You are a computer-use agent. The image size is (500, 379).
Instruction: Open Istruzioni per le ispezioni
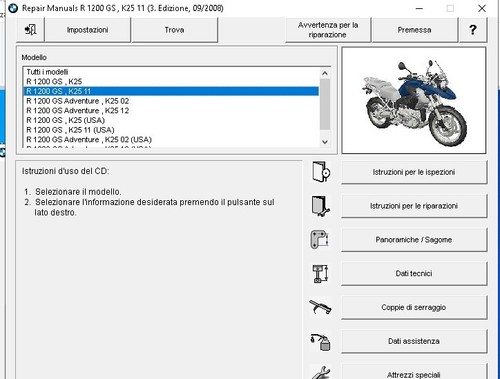(414, 172)
